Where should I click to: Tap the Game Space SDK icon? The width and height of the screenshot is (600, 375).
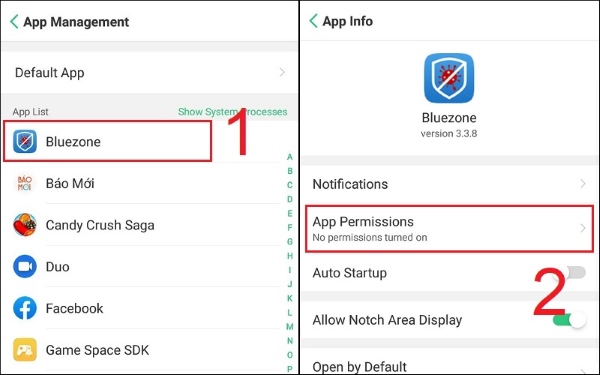coord(25,350)
